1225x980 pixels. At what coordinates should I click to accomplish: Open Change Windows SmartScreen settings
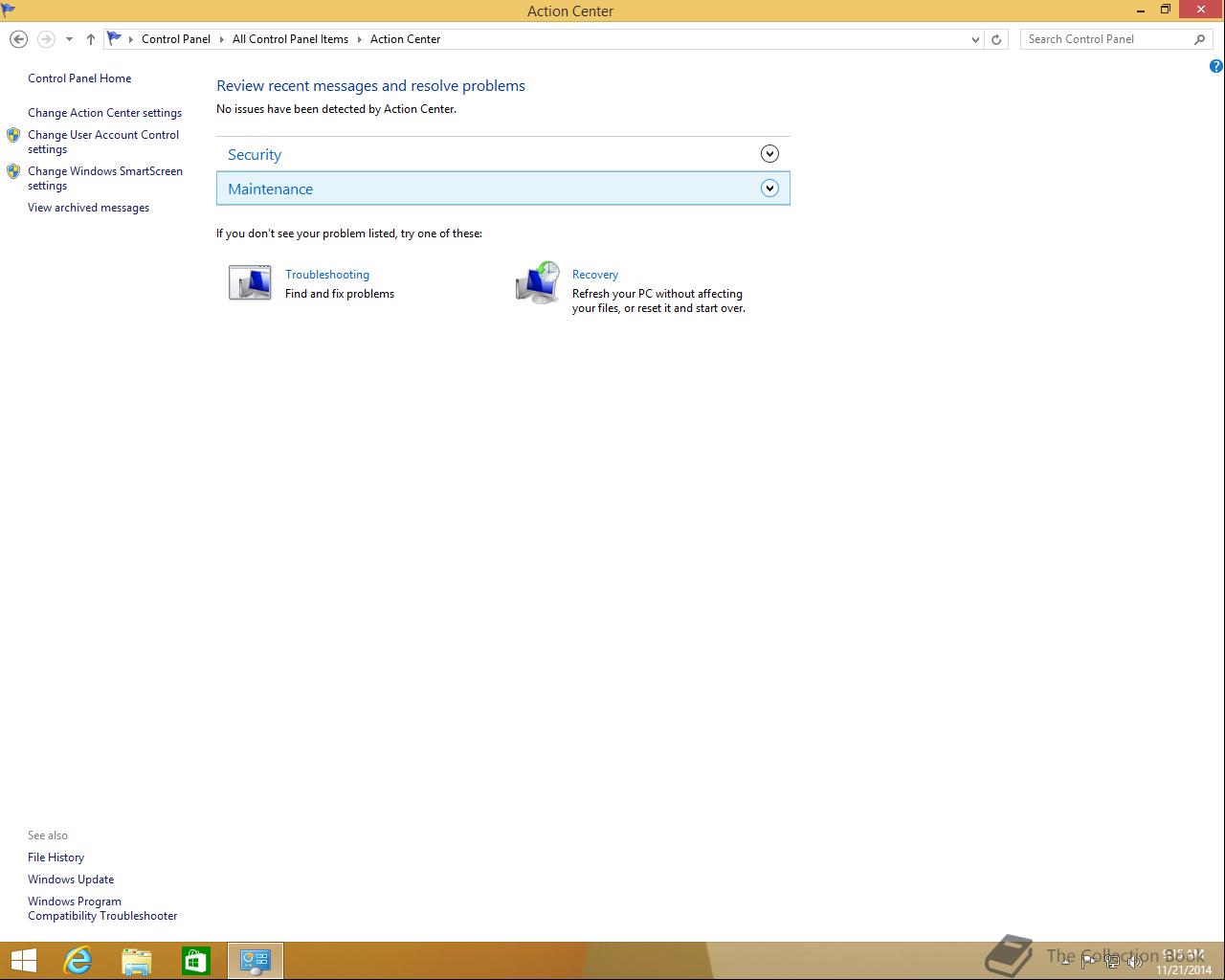tap(105, 178)
